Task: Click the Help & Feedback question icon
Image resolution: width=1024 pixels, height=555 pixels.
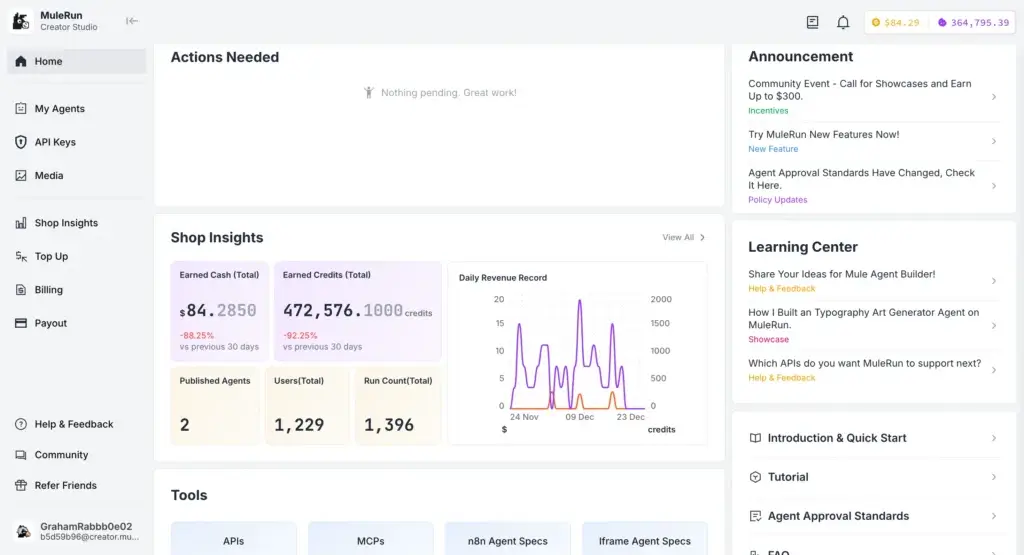Action: pos(21,424)
